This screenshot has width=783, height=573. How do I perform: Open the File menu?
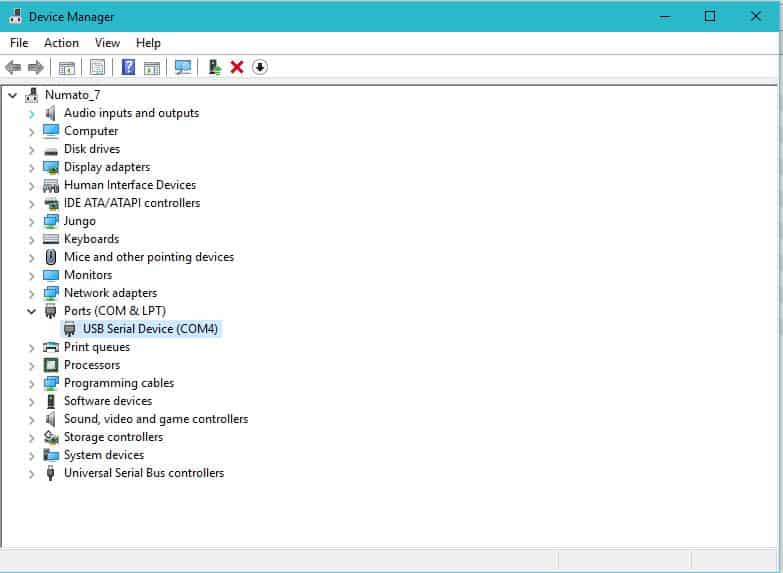19,43
